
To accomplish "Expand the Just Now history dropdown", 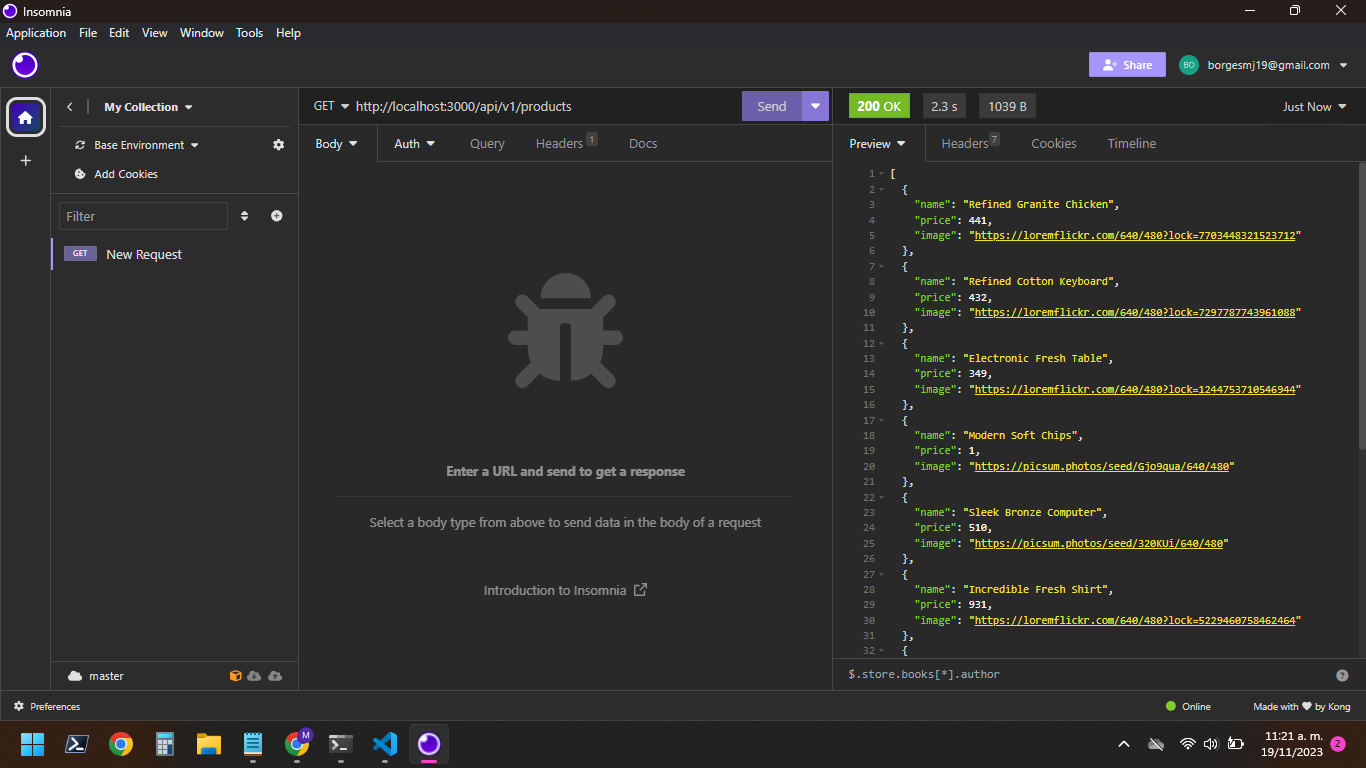I will (x=1314, y=107).
